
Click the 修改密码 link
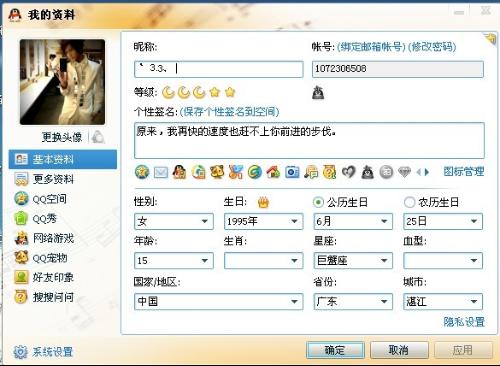pos(432,47)
